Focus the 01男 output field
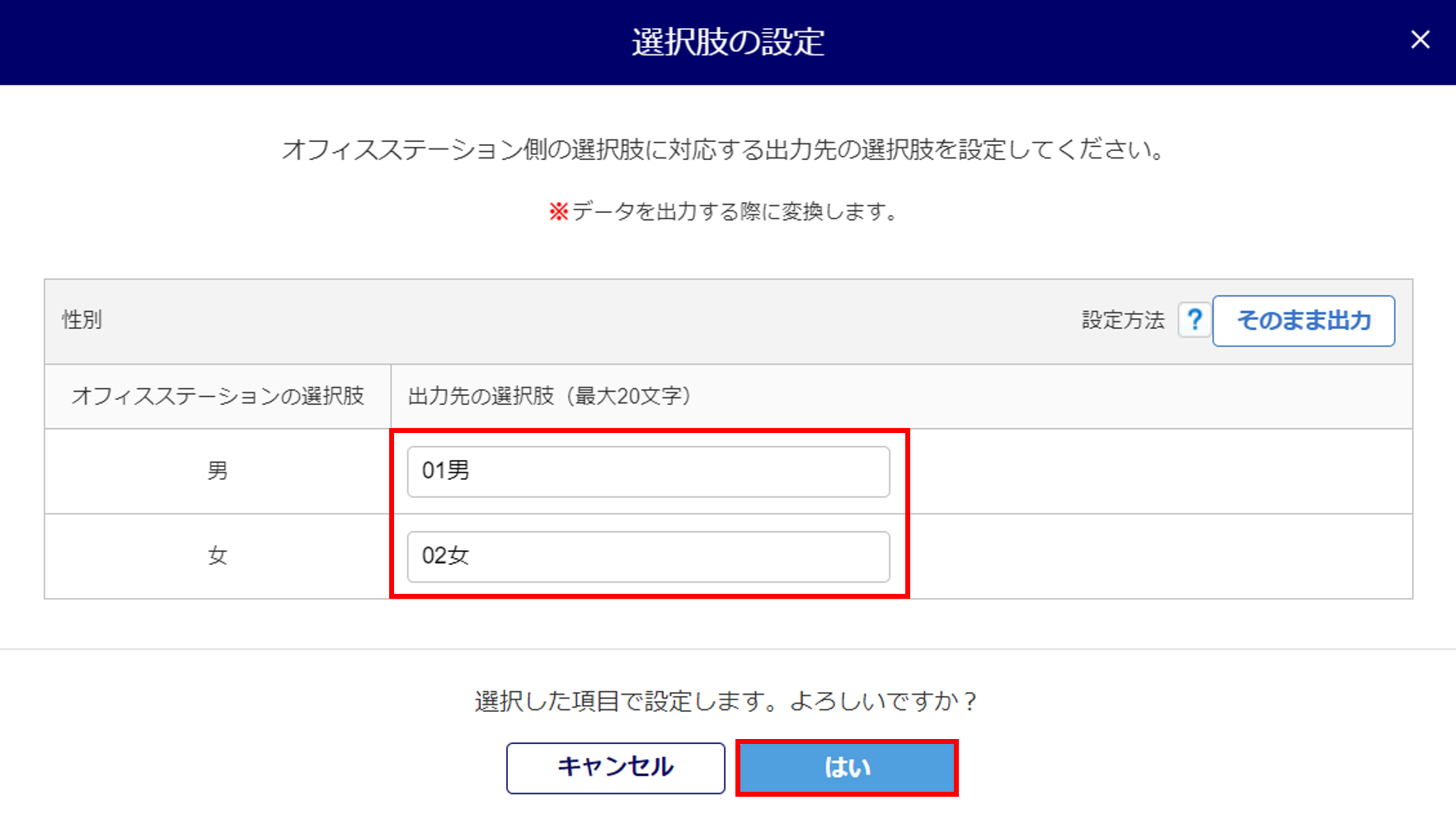 (648, 472)
